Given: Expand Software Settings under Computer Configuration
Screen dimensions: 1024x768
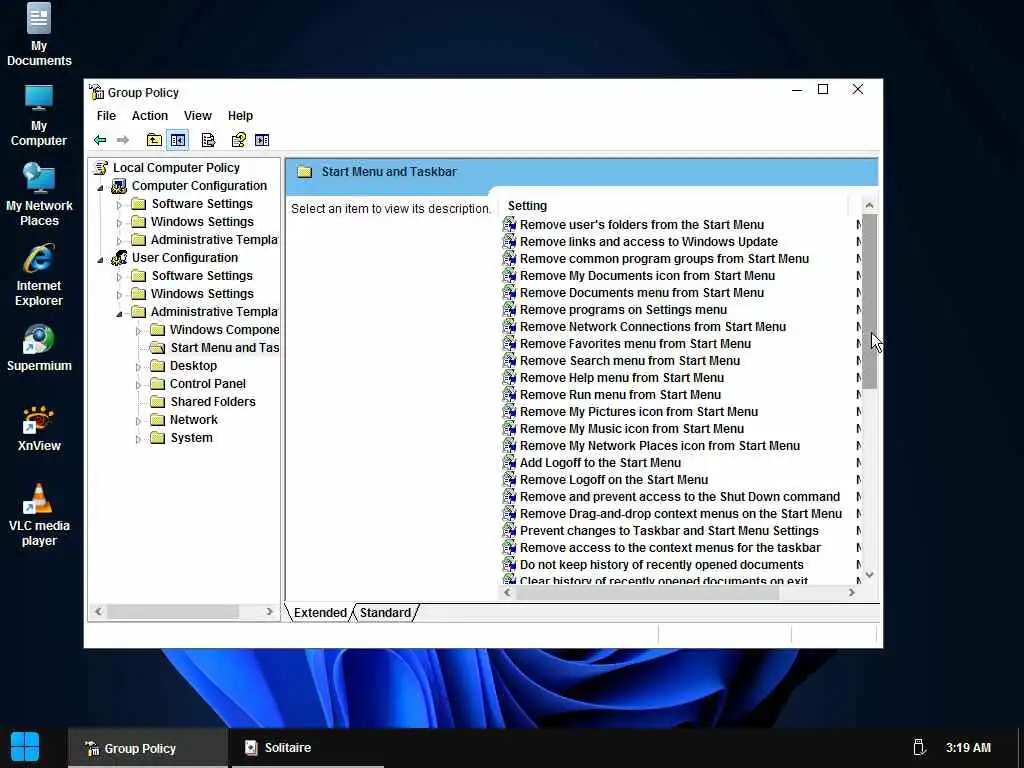Looking at the screenshot, I should click(x=119, y=205).
